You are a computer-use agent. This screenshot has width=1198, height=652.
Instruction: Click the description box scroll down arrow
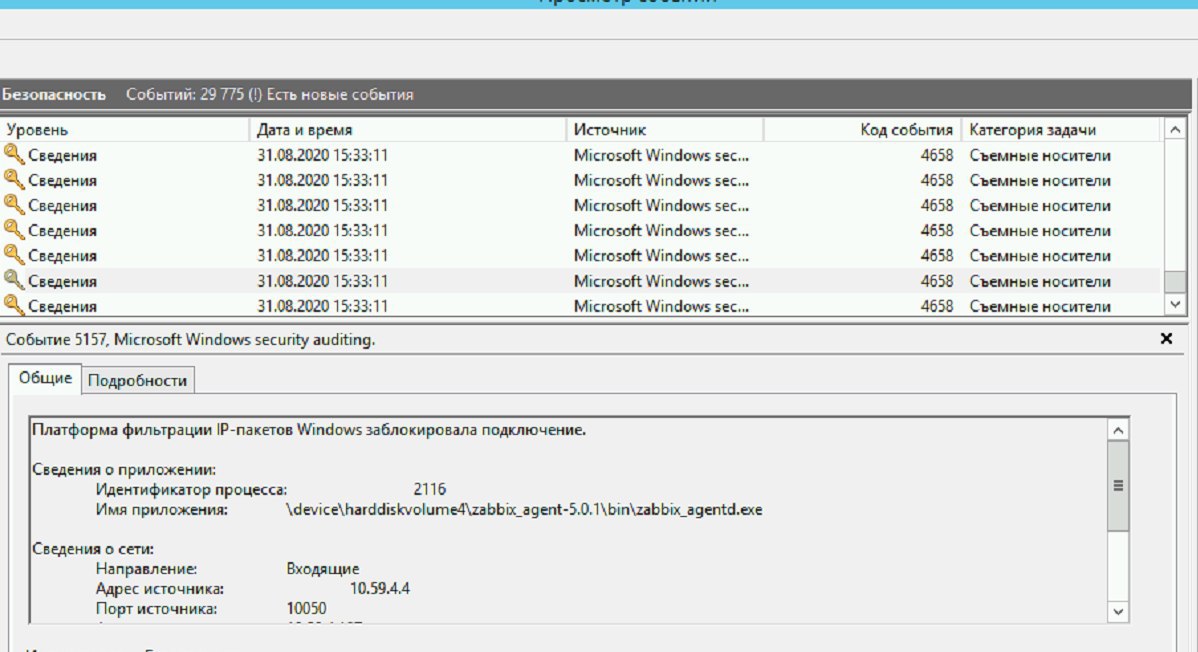(1118, 611)
